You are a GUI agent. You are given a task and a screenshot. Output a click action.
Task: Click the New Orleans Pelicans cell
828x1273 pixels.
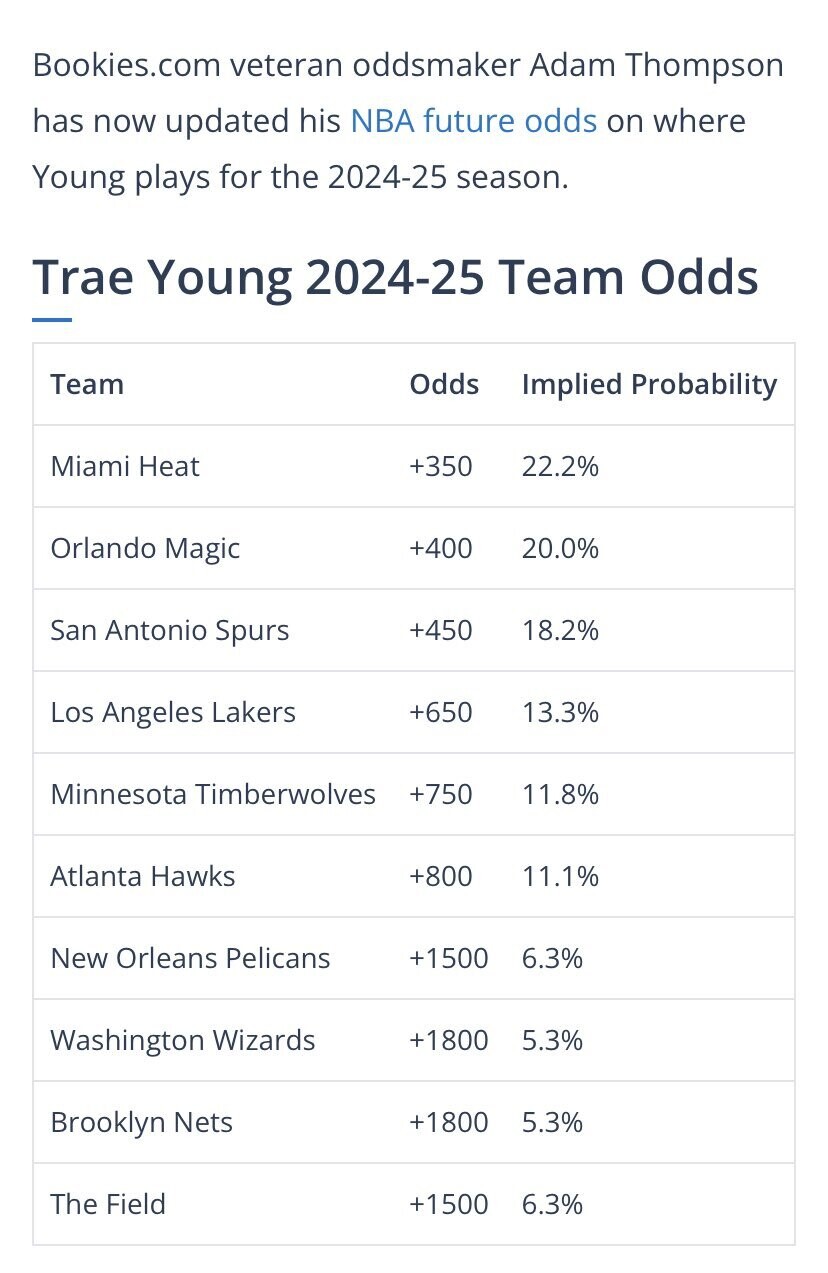190,959
